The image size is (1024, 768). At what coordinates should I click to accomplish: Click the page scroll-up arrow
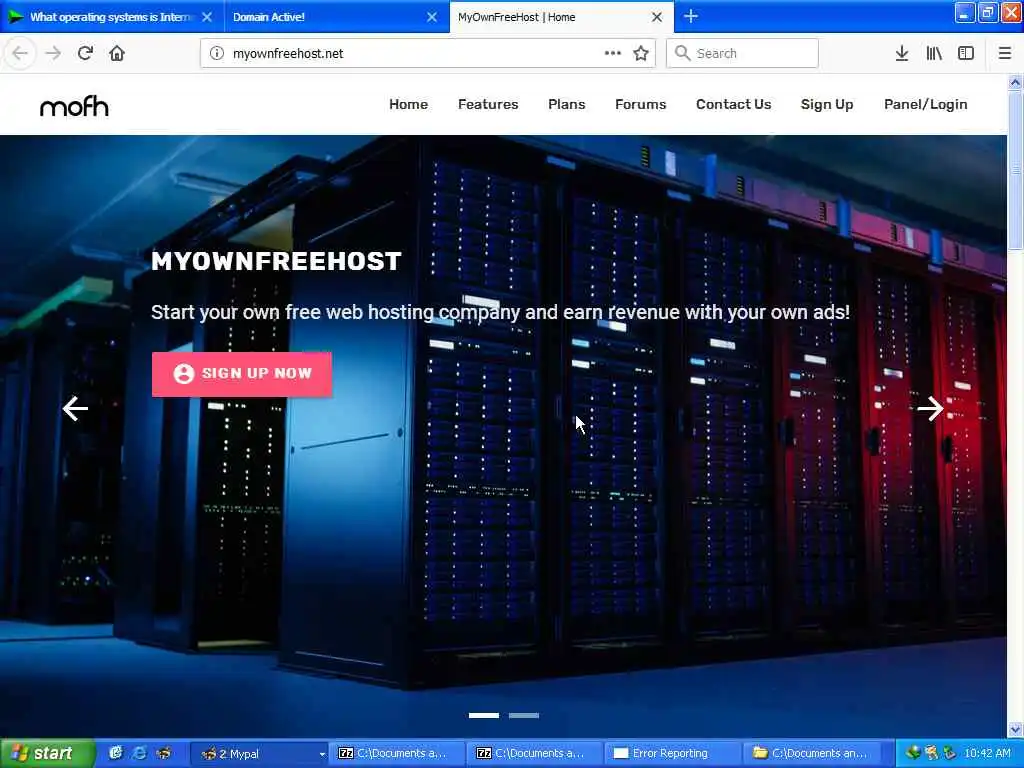(x=1015, y=82)
